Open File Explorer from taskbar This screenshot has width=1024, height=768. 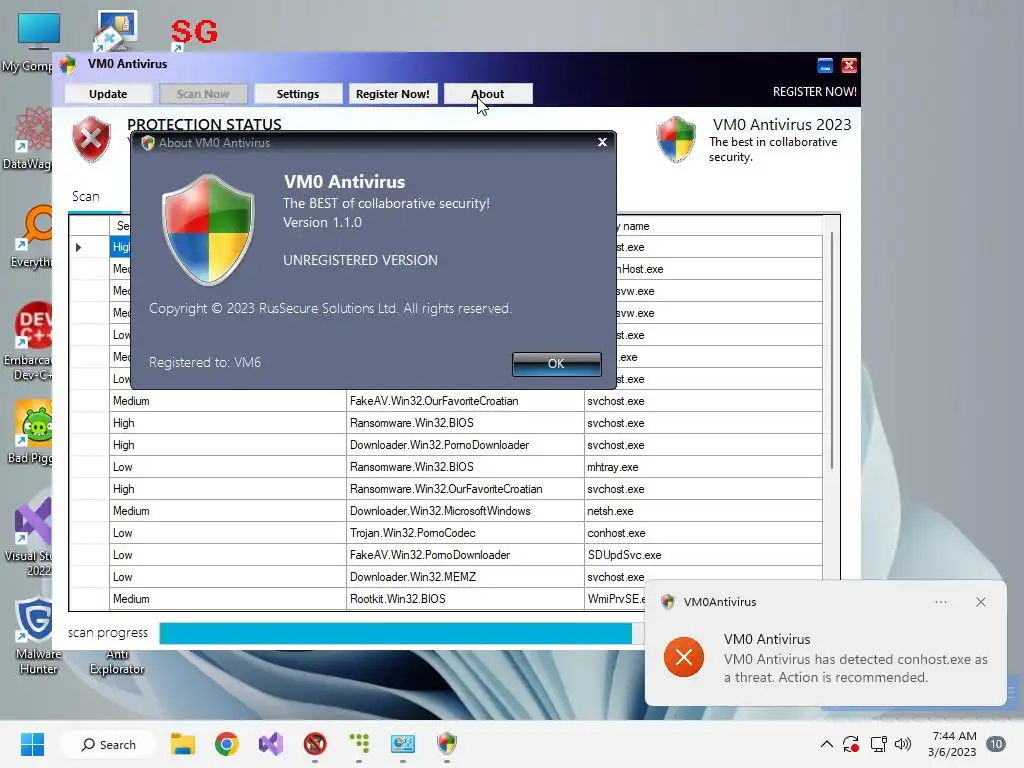183,744
